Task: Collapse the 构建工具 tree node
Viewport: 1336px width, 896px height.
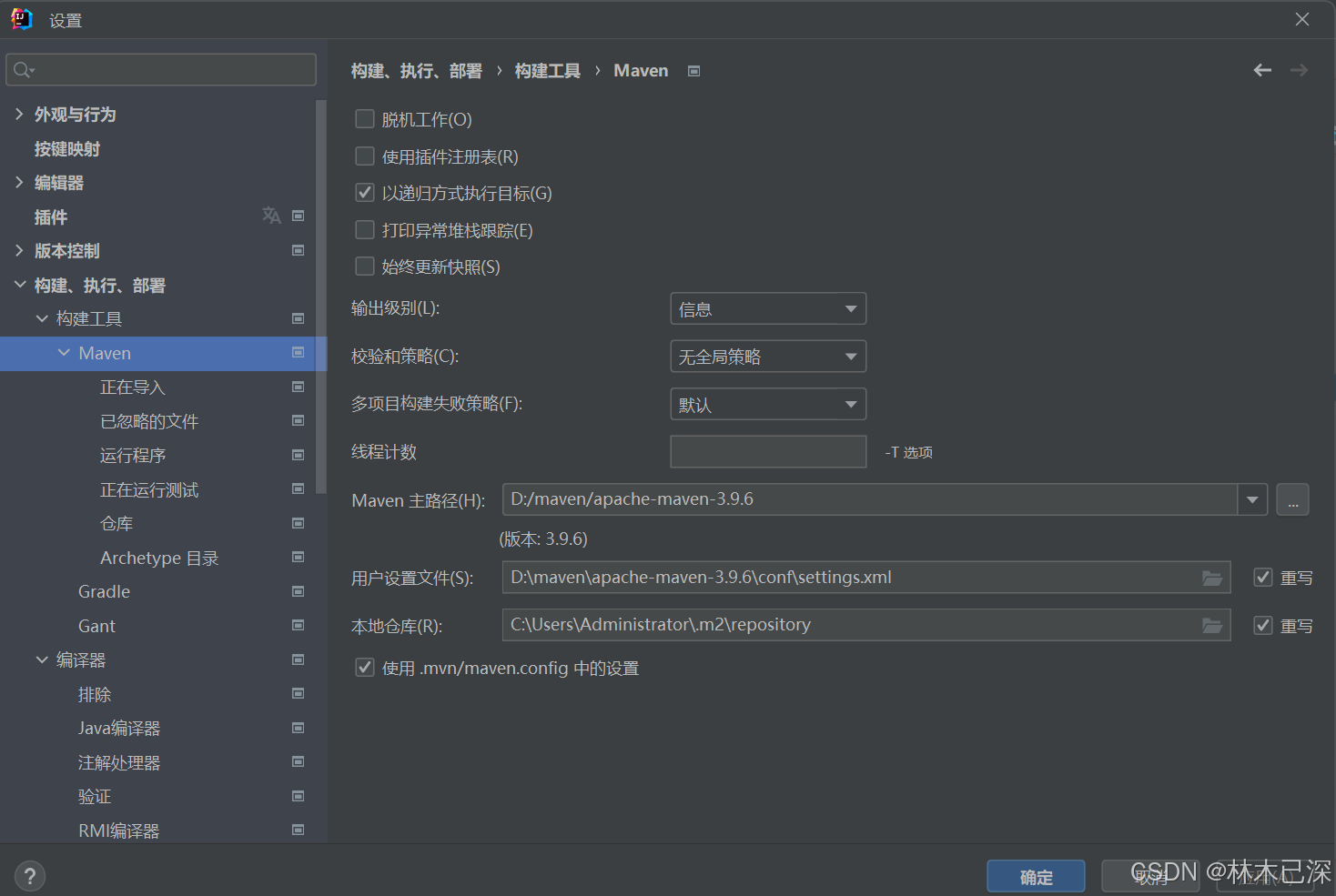Action: tap(42, 318)
